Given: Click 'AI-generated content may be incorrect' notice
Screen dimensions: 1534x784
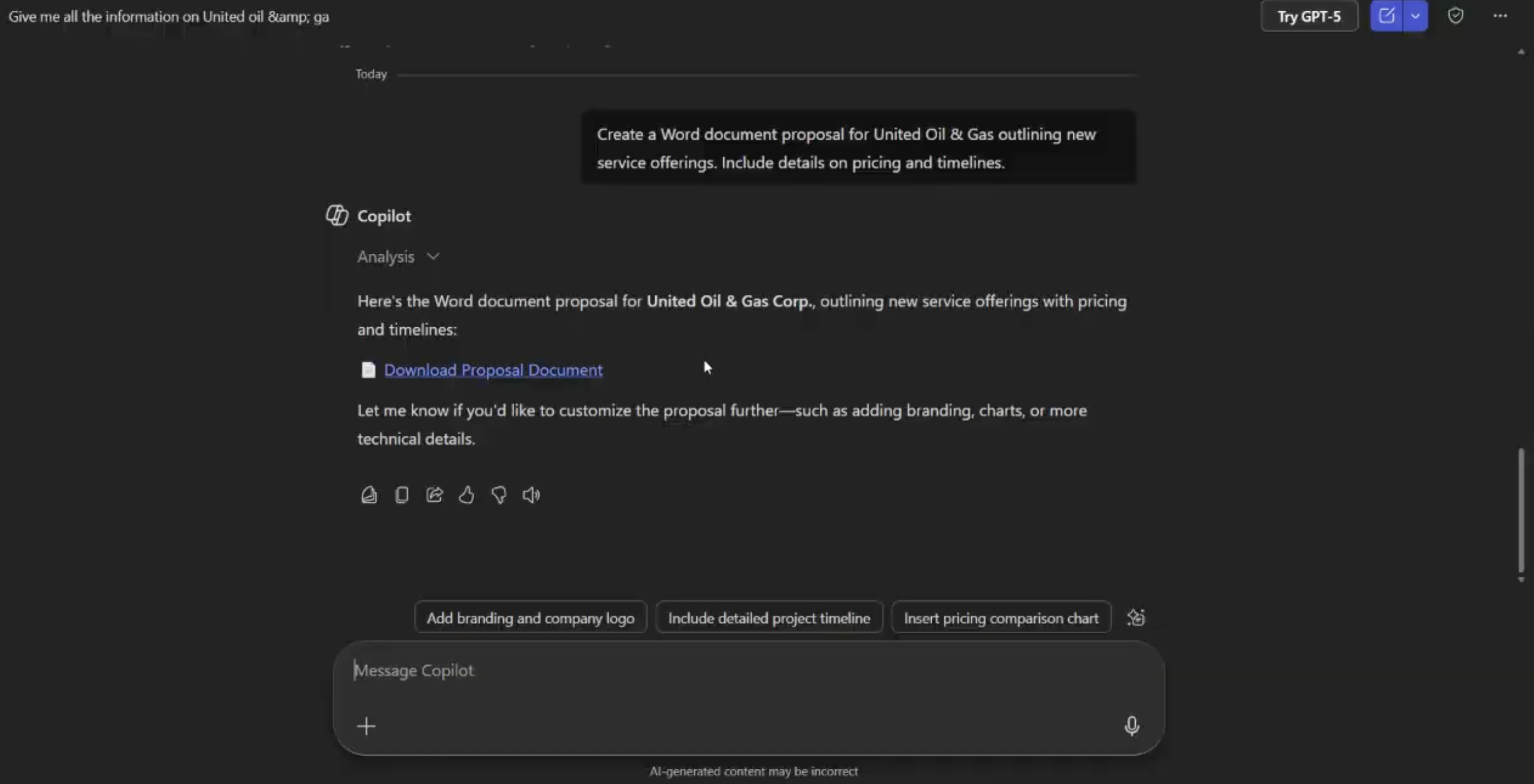Looking at the screenshot, I should coord(753,771).
